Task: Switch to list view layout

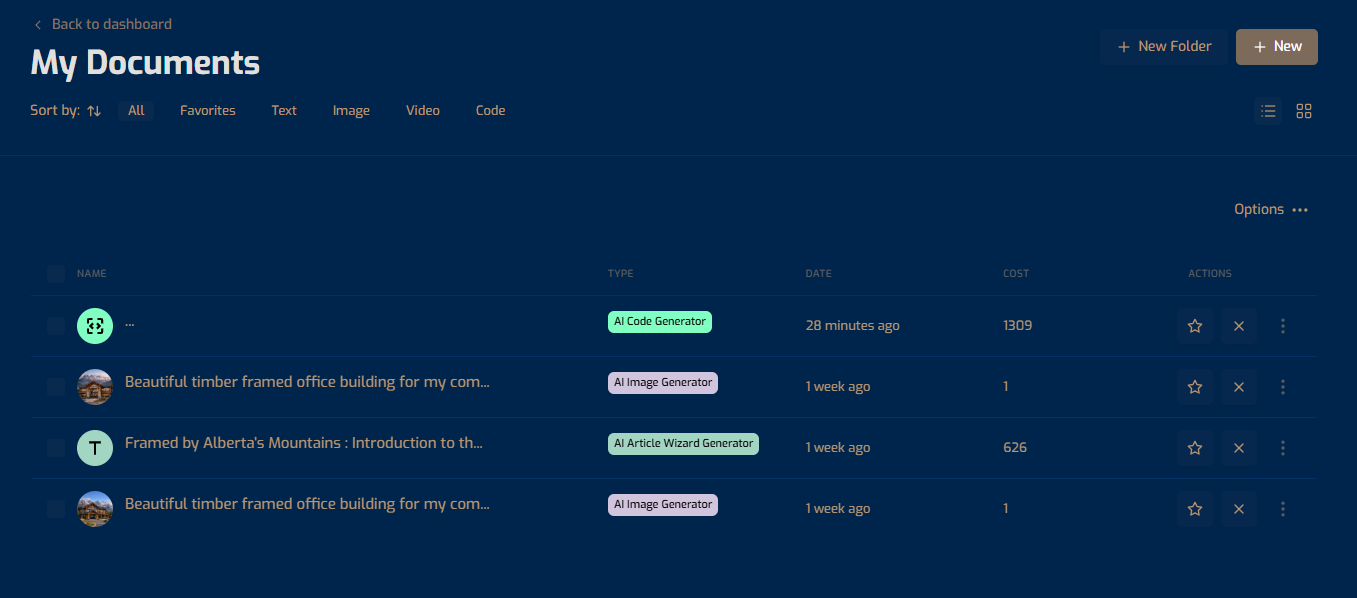Action: click(x=1268, y=111)
